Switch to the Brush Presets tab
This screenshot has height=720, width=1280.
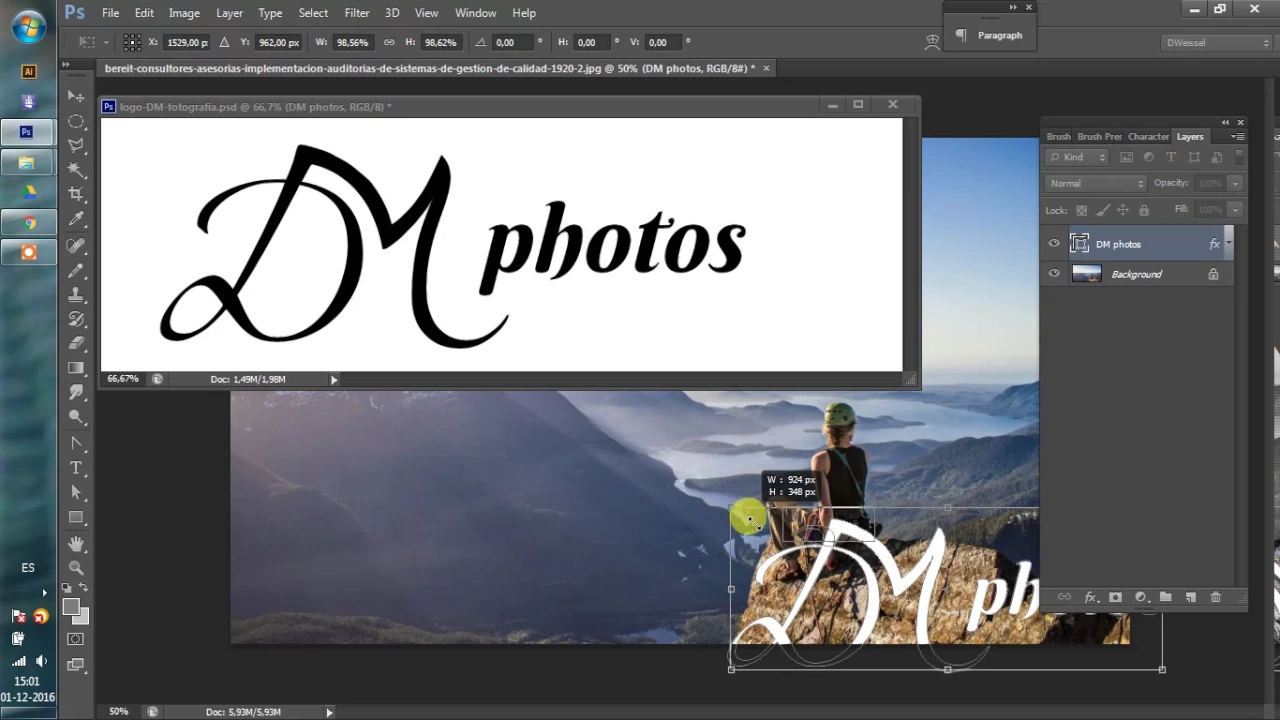(x=1099, y=136)
